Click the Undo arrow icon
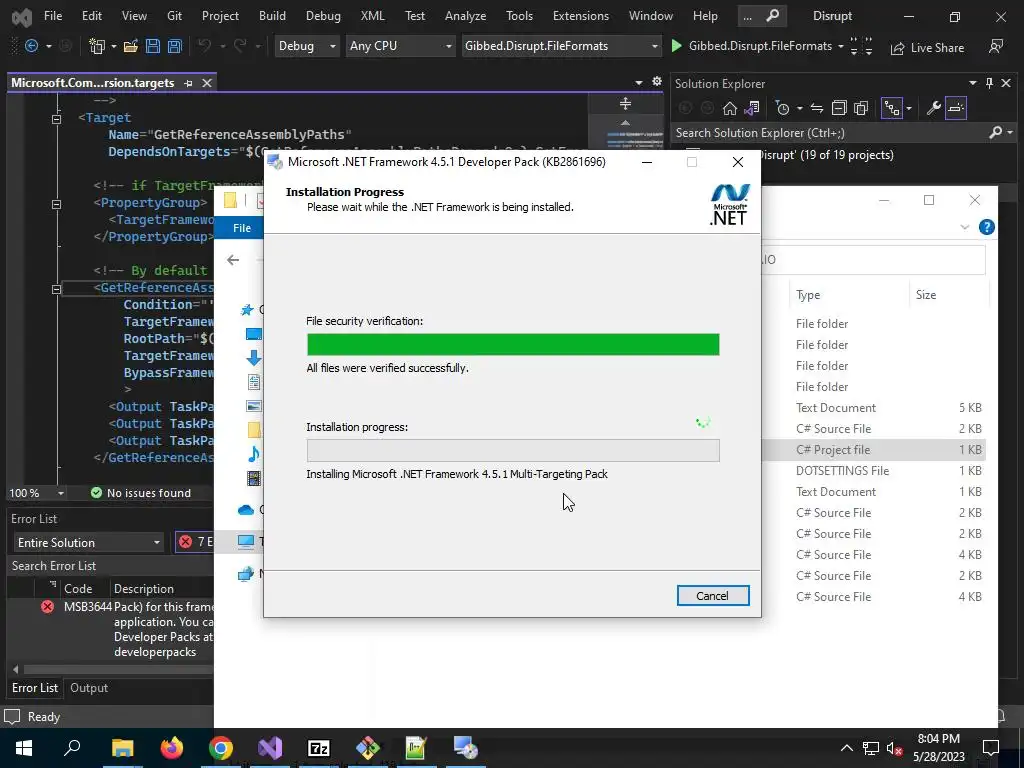Image resolution: width=1024 pixels, height=768 pixels. 205,46
